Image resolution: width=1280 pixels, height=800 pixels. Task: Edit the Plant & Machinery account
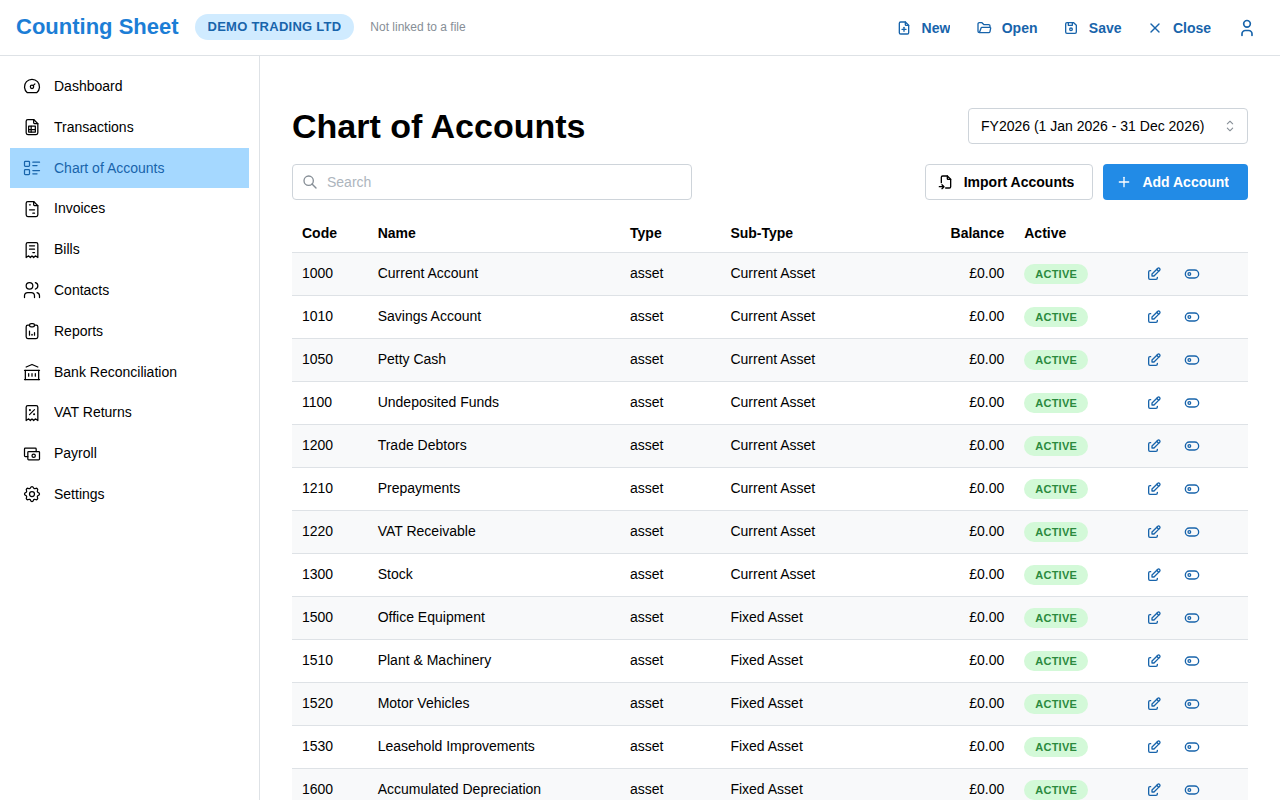1154,661
